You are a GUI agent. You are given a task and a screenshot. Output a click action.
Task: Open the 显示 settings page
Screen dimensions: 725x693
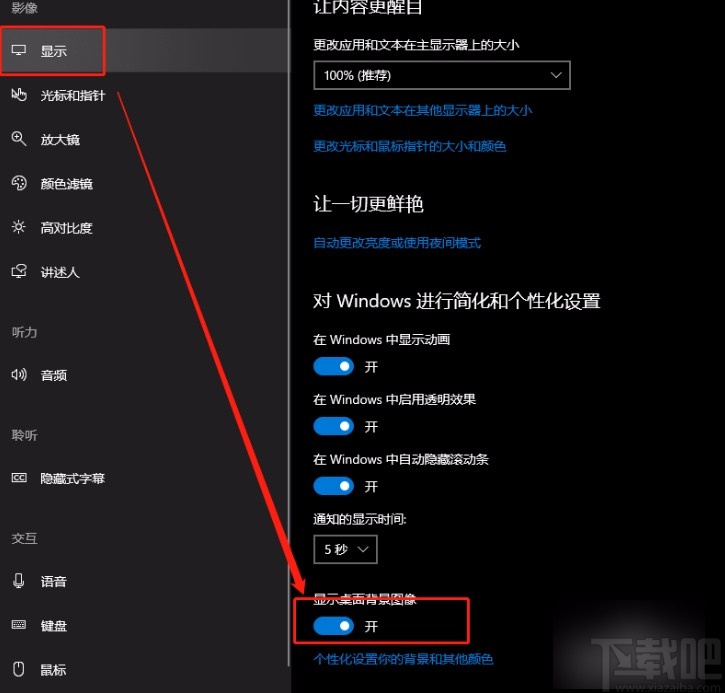point(144,50)
